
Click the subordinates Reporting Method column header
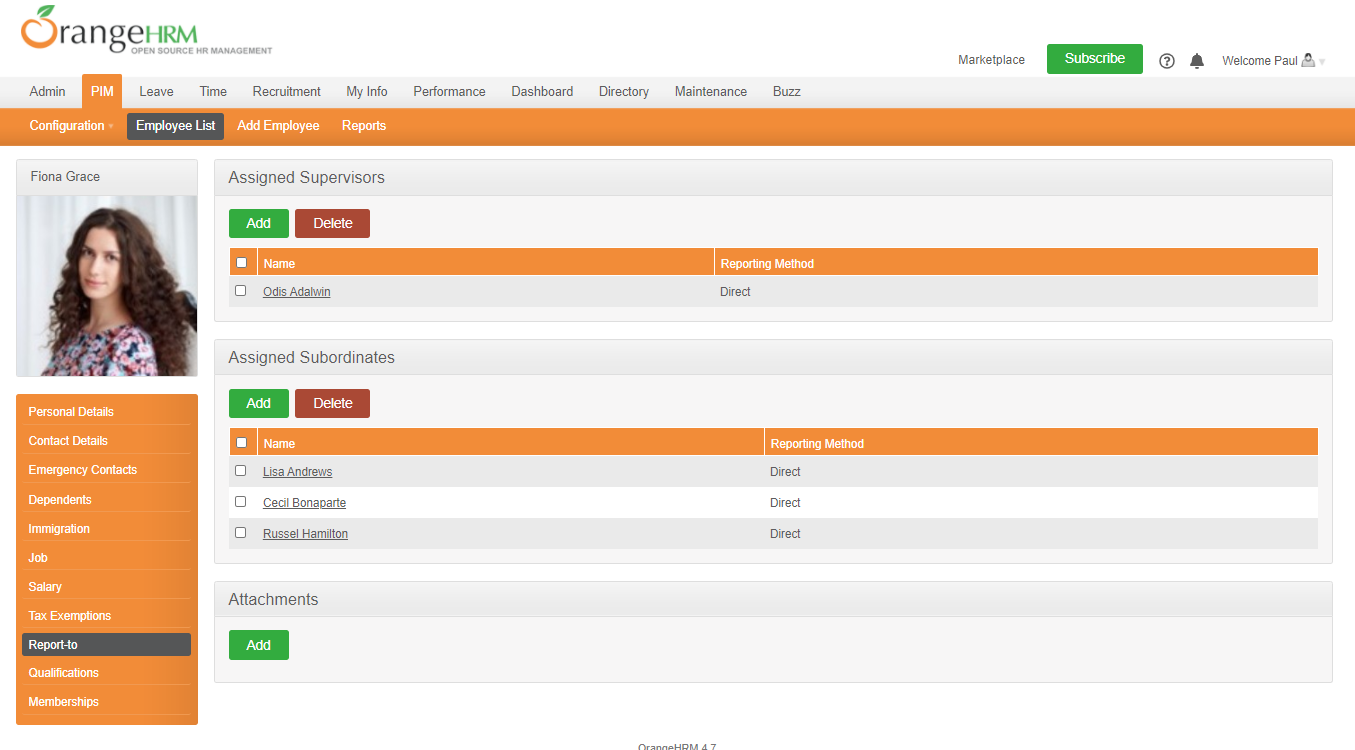pyautogui.click(x=817, y=444)
